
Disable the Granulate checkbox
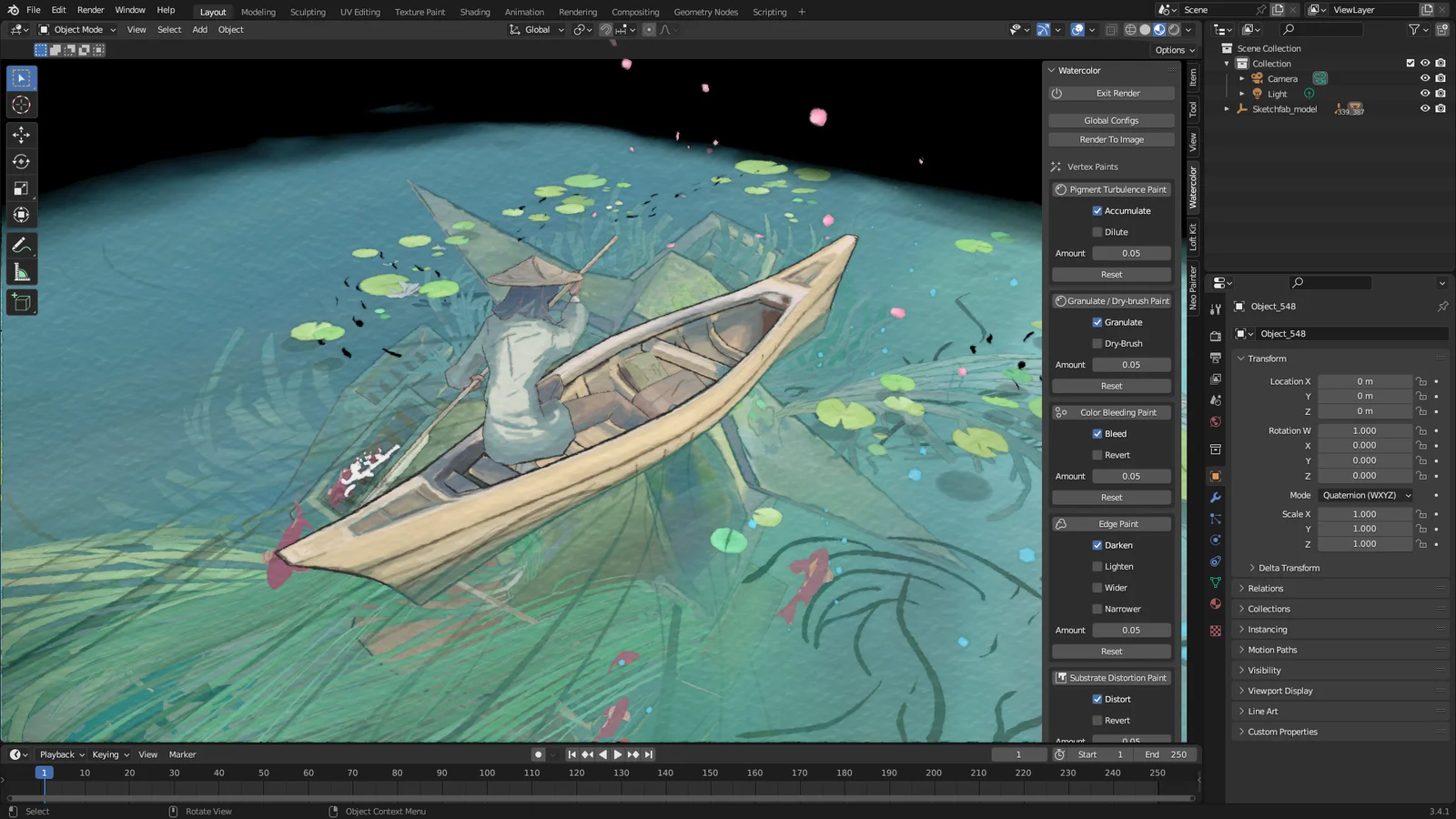[x=1097, y=321]
